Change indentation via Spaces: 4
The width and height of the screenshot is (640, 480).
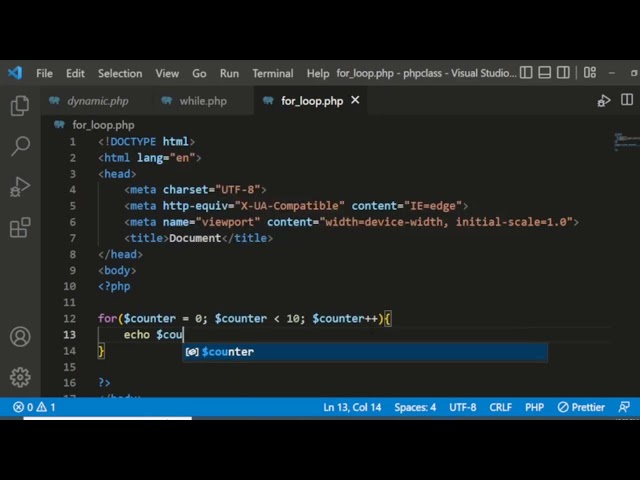(x=415, y=407)
